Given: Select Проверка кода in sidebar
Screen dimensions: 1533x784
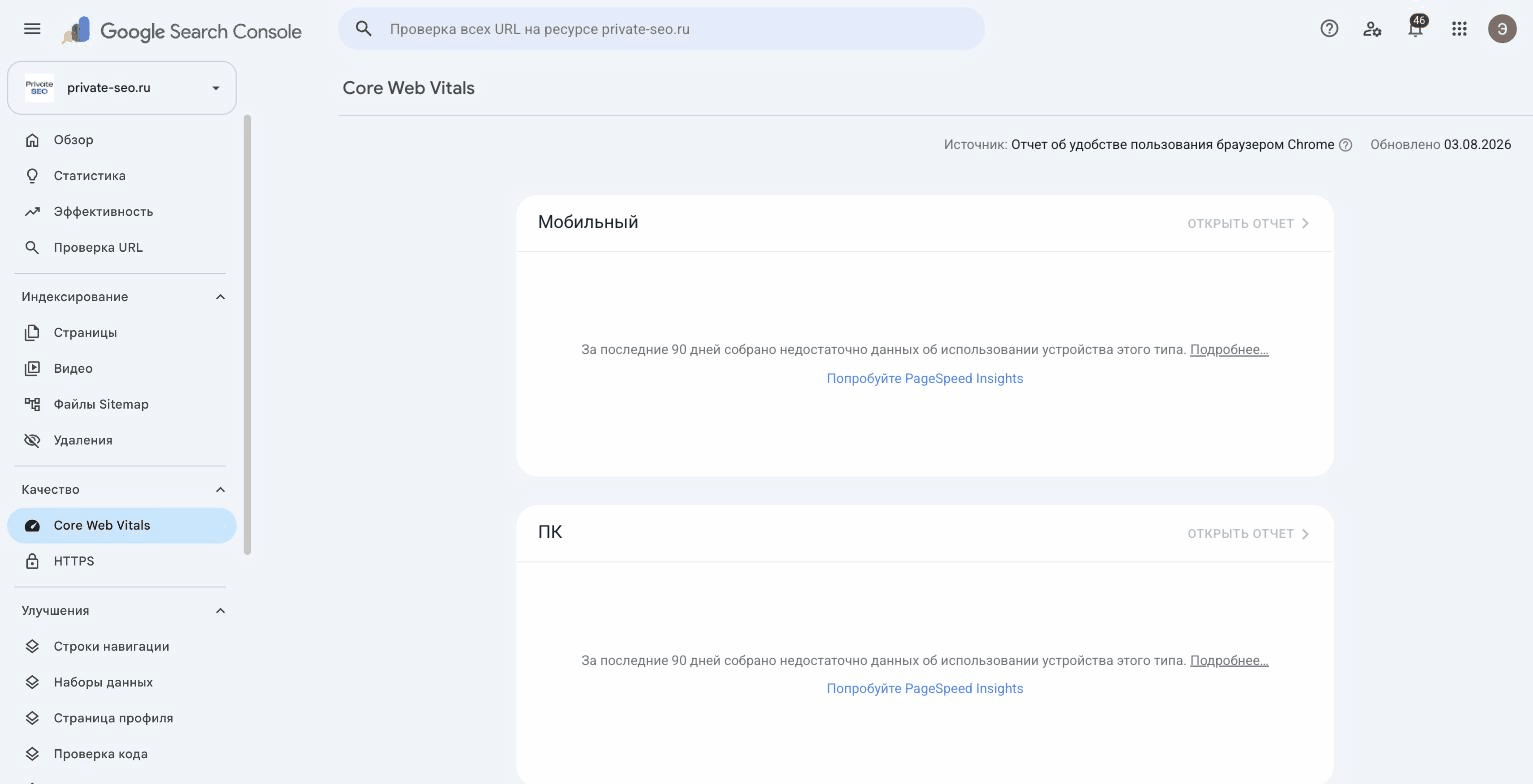Looking at the screenshot, I should [122, 755].
